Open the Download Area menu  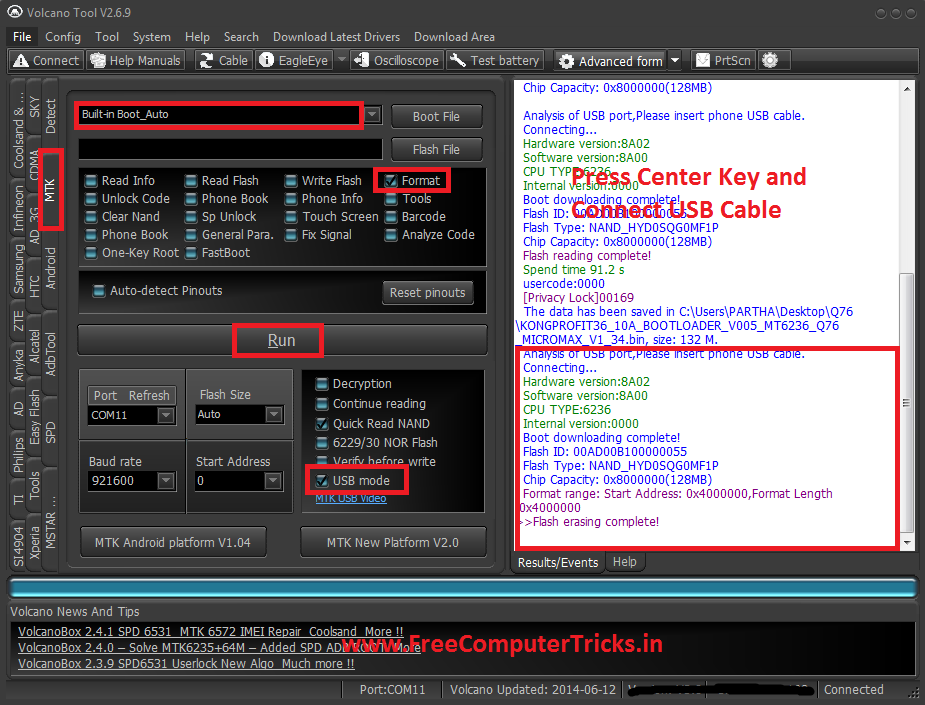454,37
